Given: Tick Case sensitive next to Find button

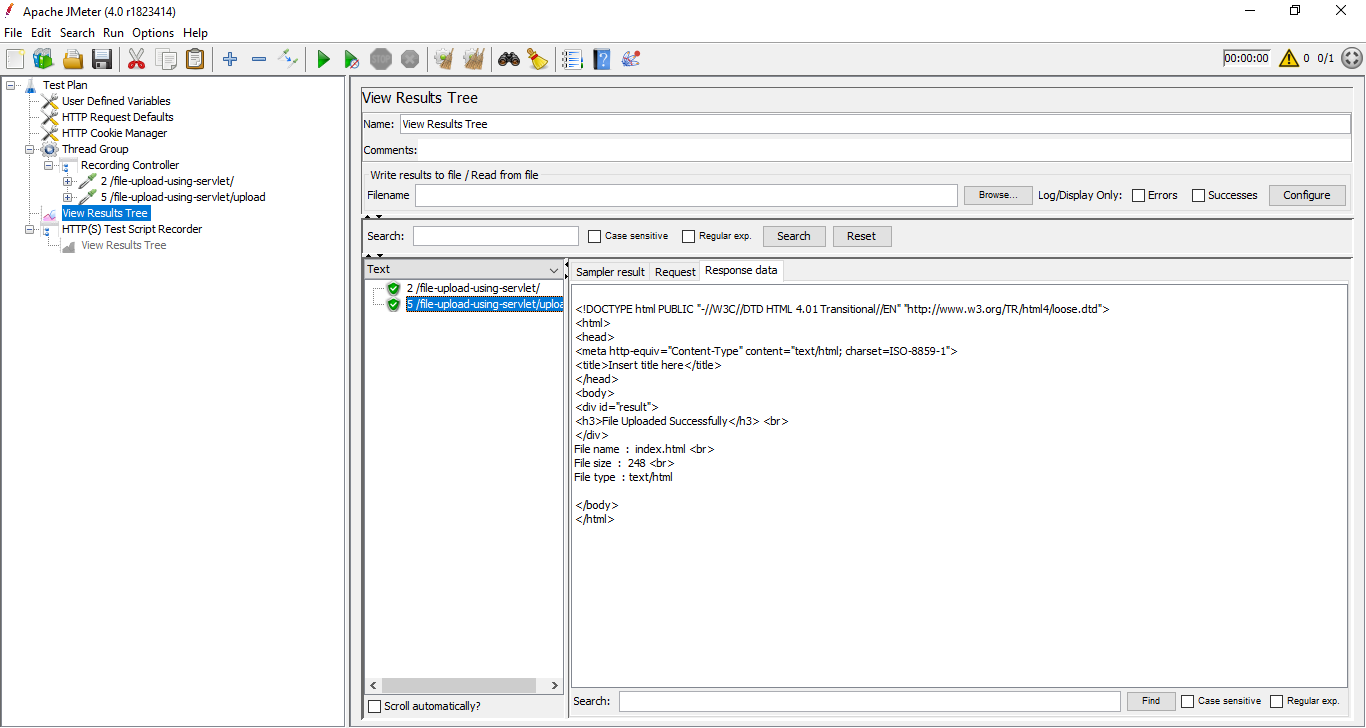Looking at the screenshot, I should point(1188,701).
